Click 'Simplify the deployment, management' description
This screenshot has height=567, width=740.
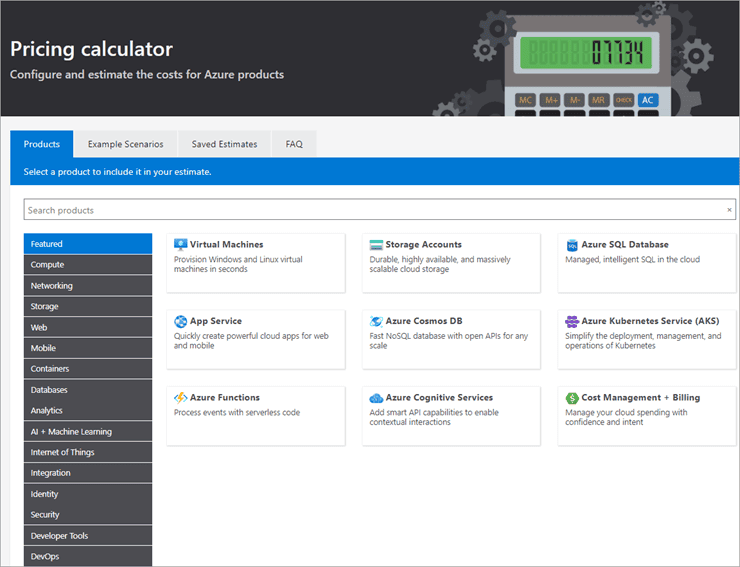pos(643,341)
